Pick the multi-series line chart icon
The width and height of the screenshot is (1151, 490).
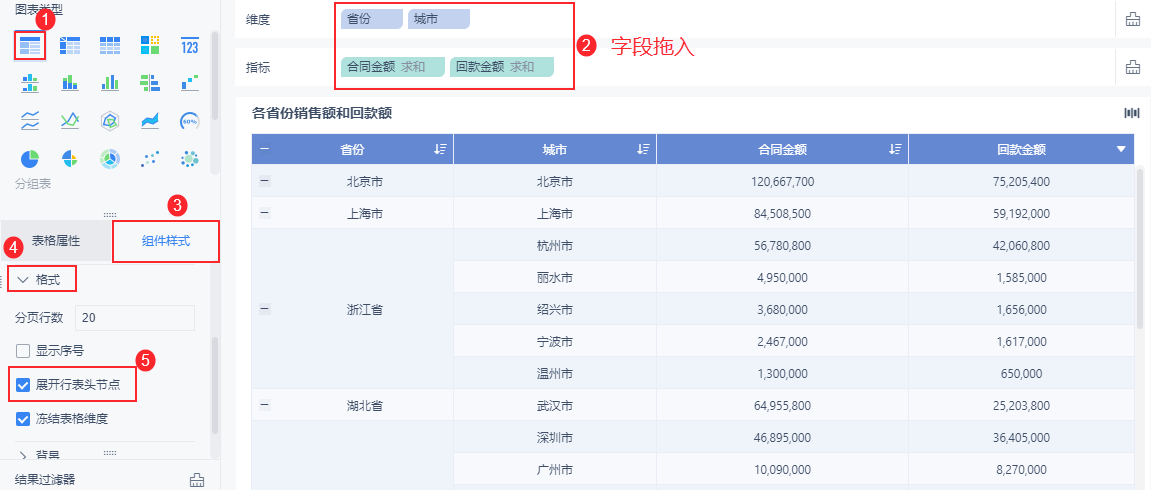[70, 120]
